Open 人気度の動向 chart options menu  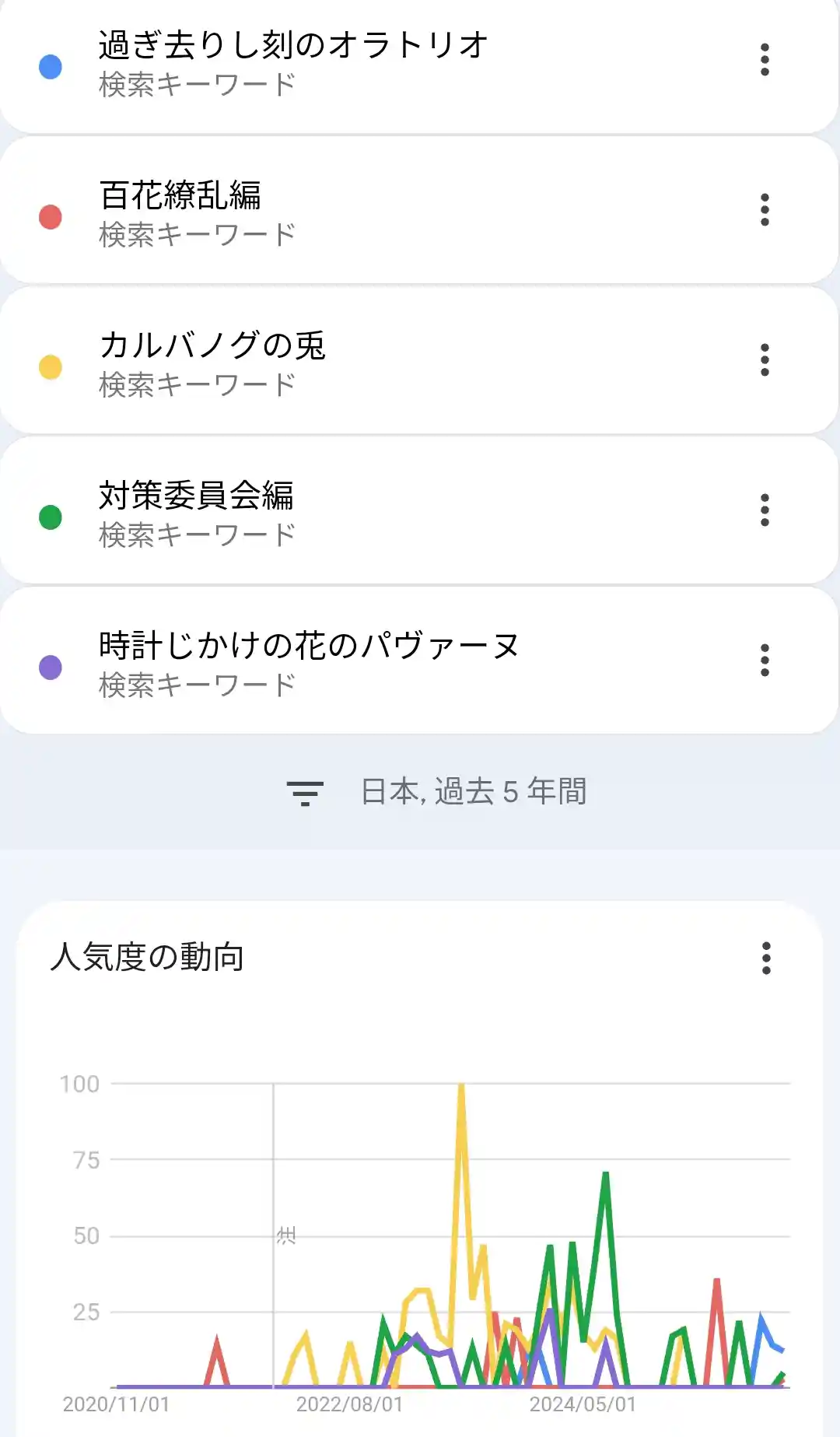pos(766,959)
